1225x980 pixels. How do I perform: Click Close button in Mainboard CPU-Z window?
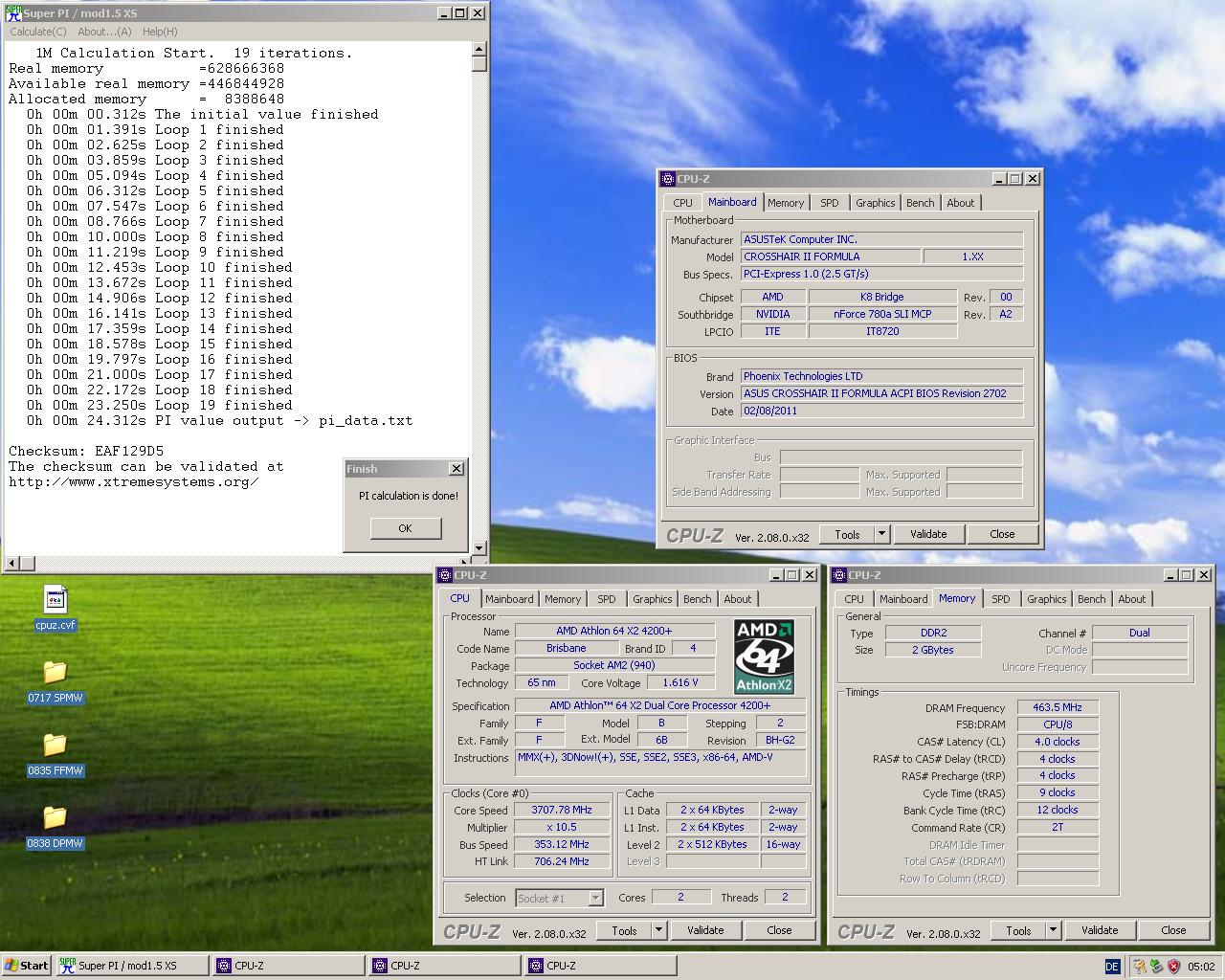[x=1002, y=534]
